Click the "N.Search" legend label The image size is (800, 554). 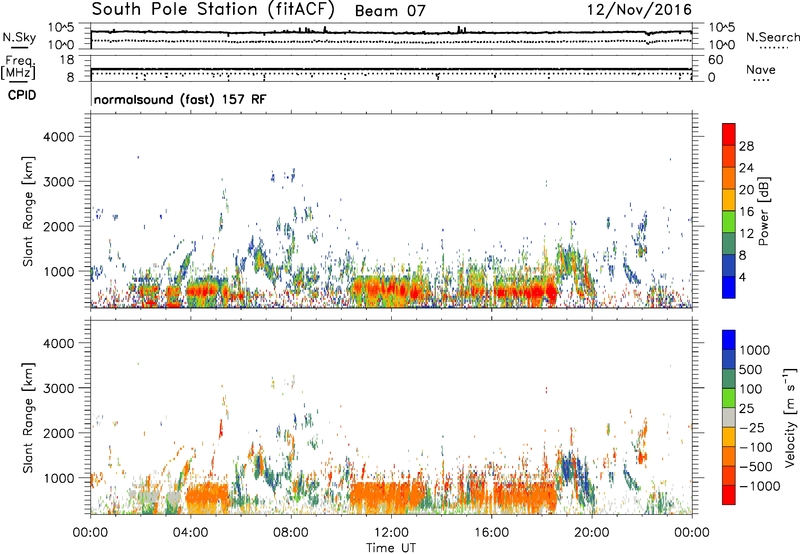click(x=772, y=37)
